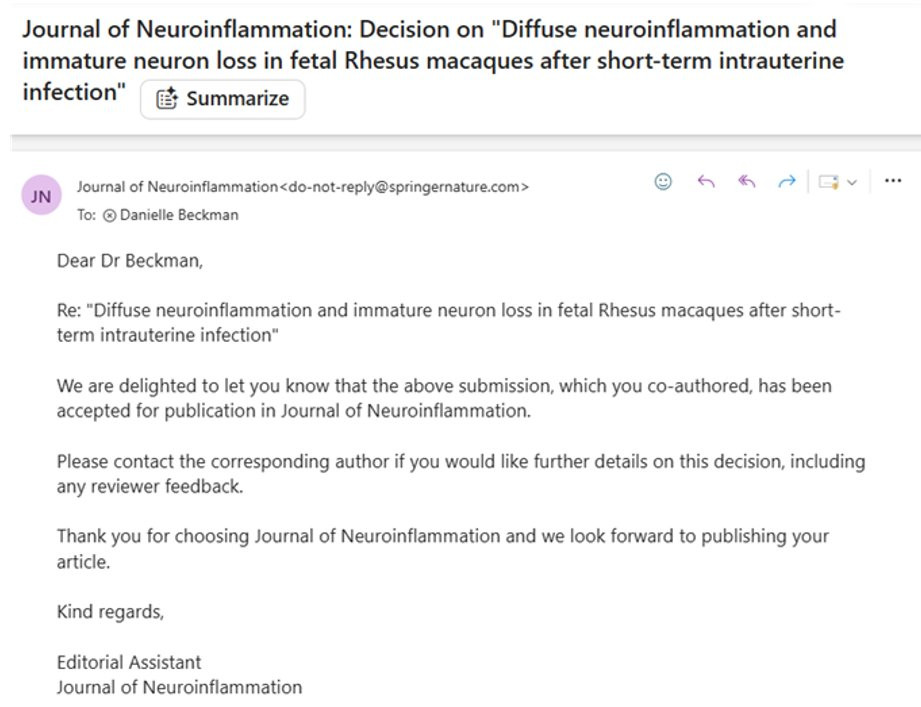This screenshot has width=921, height=707.
Task: Click the Summarize button
Action: (223, 99)
